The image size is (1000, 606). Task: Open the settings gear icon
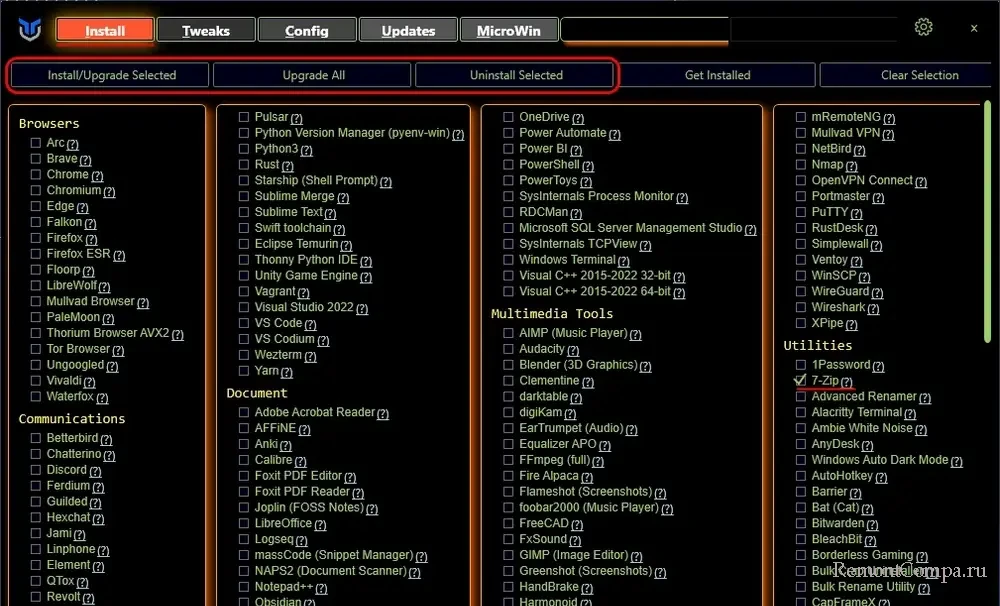point(923,28)
